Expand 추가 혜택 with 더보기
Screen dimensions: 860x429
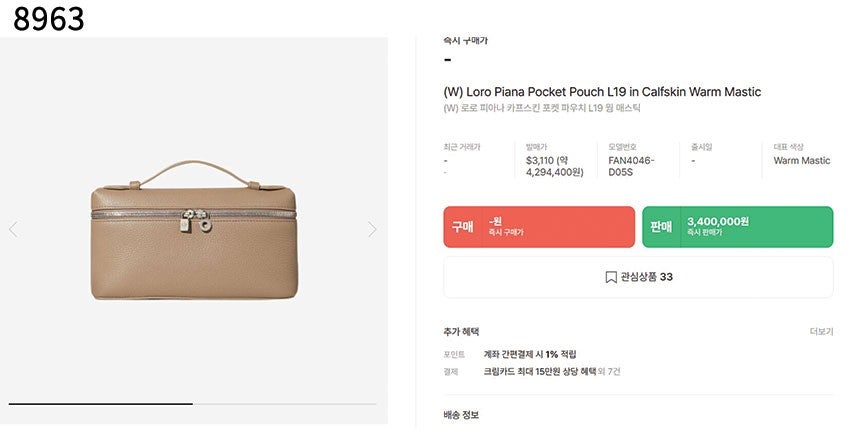[821, 331]
